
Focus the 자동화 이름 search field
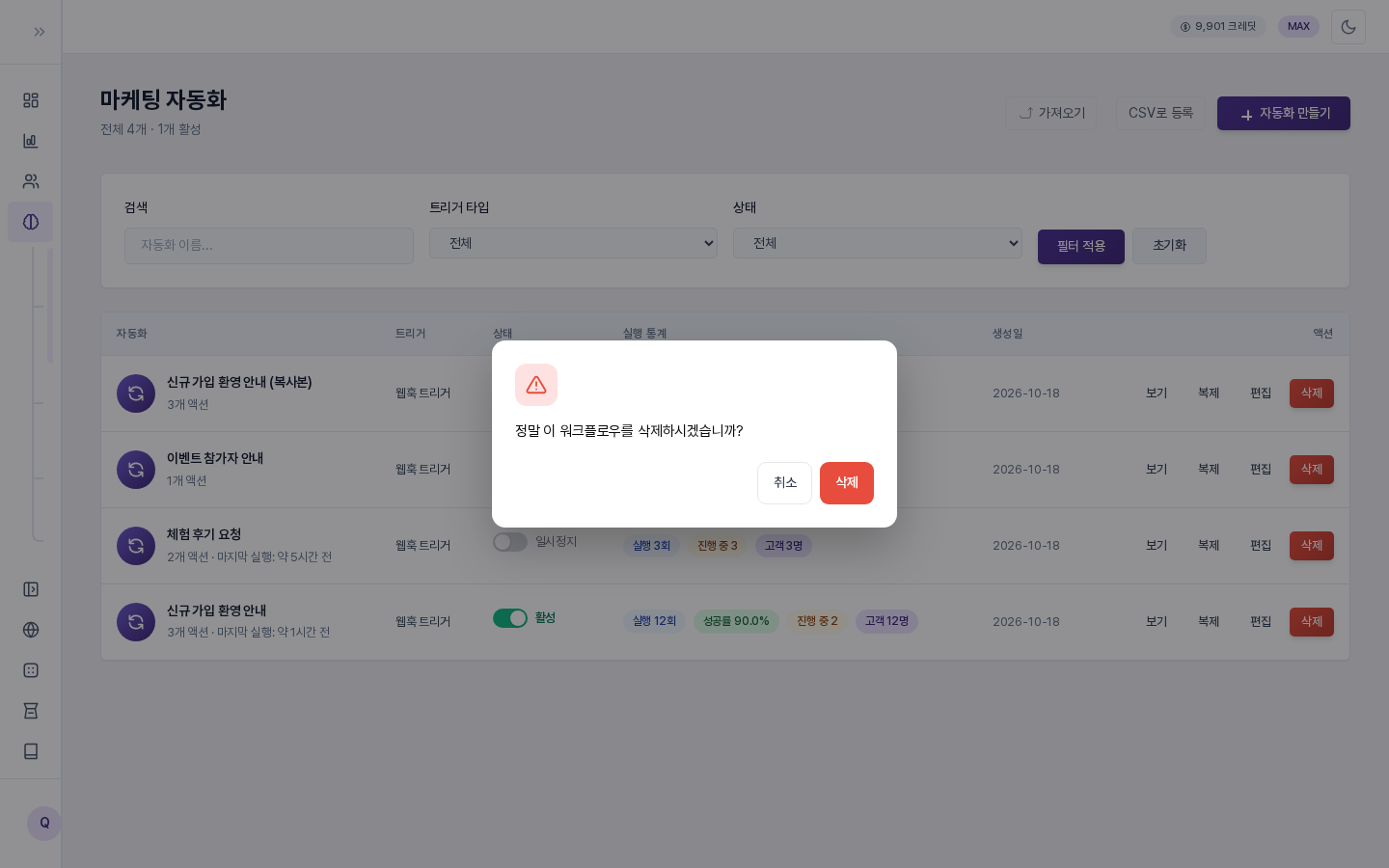269,246
